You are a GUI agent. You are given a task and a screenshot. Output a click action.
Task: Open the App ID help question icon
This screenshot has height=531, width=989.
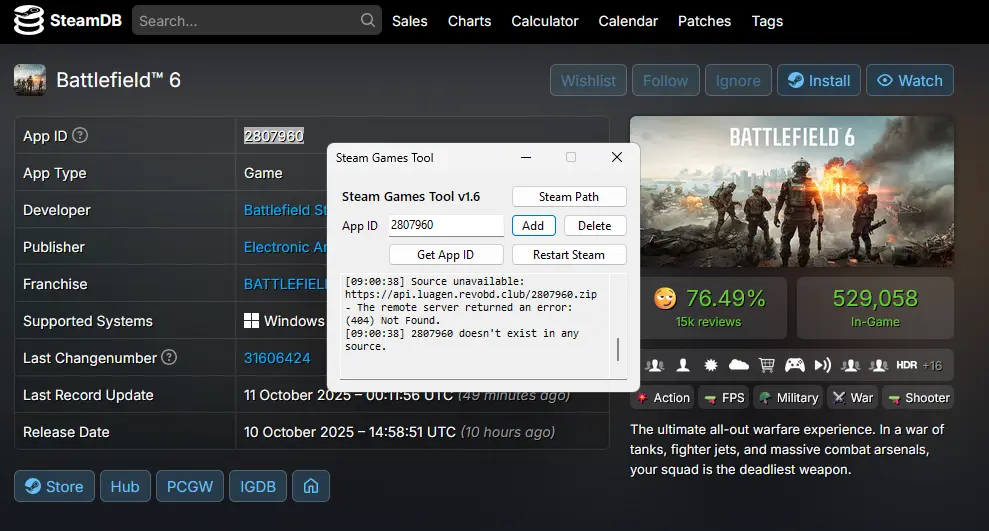(x=80, y=135)
